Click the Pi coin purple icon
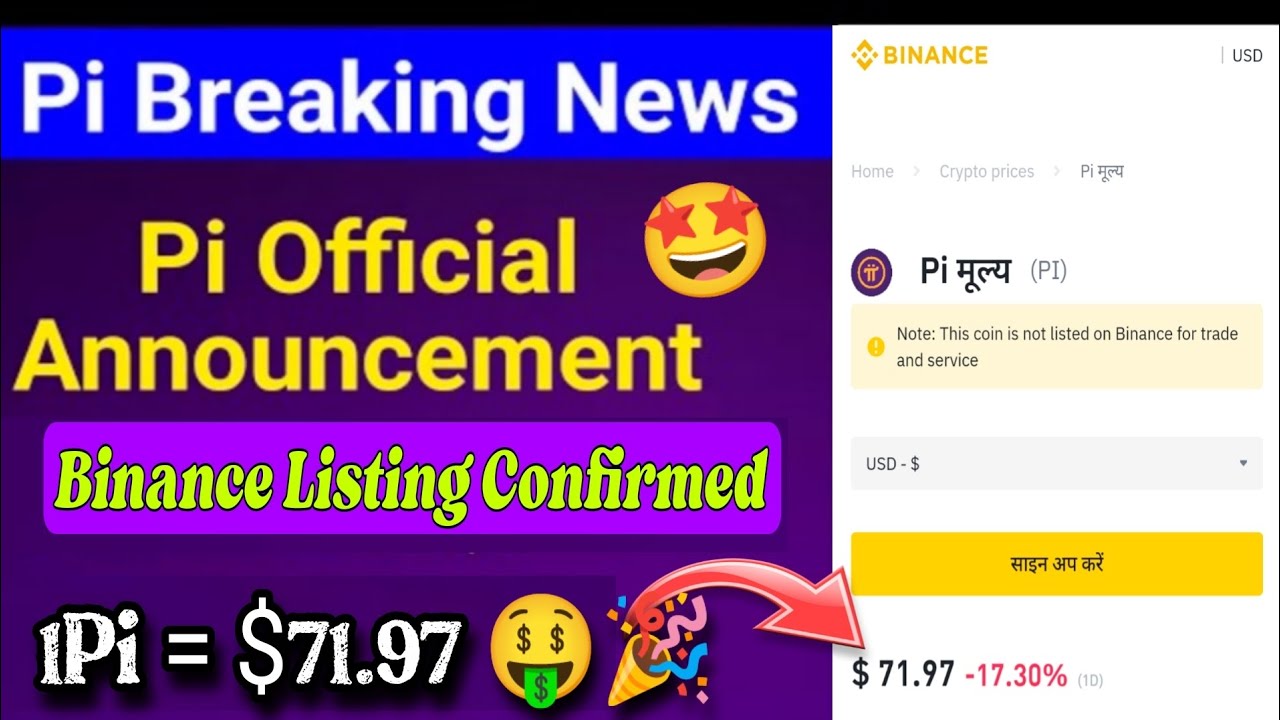The image size is (1280, 720). 871,273
